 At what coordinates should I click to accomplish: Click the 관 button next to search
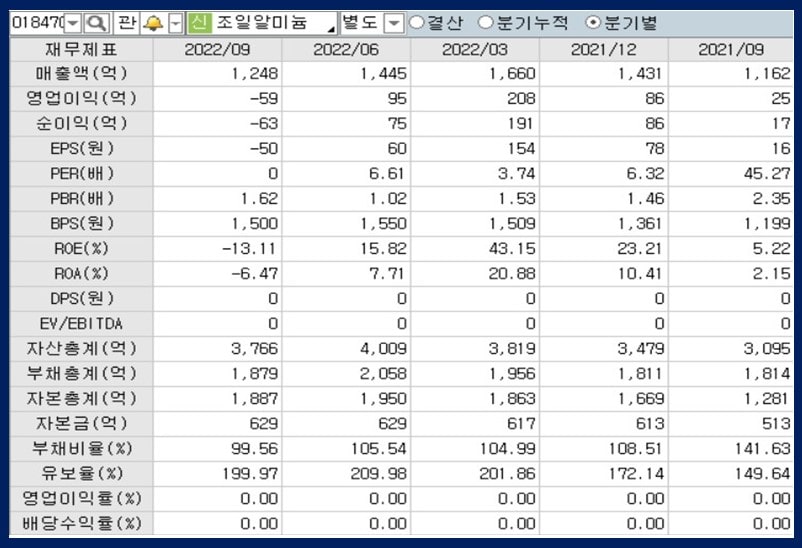pyautogui.click(x=127, y=23)
